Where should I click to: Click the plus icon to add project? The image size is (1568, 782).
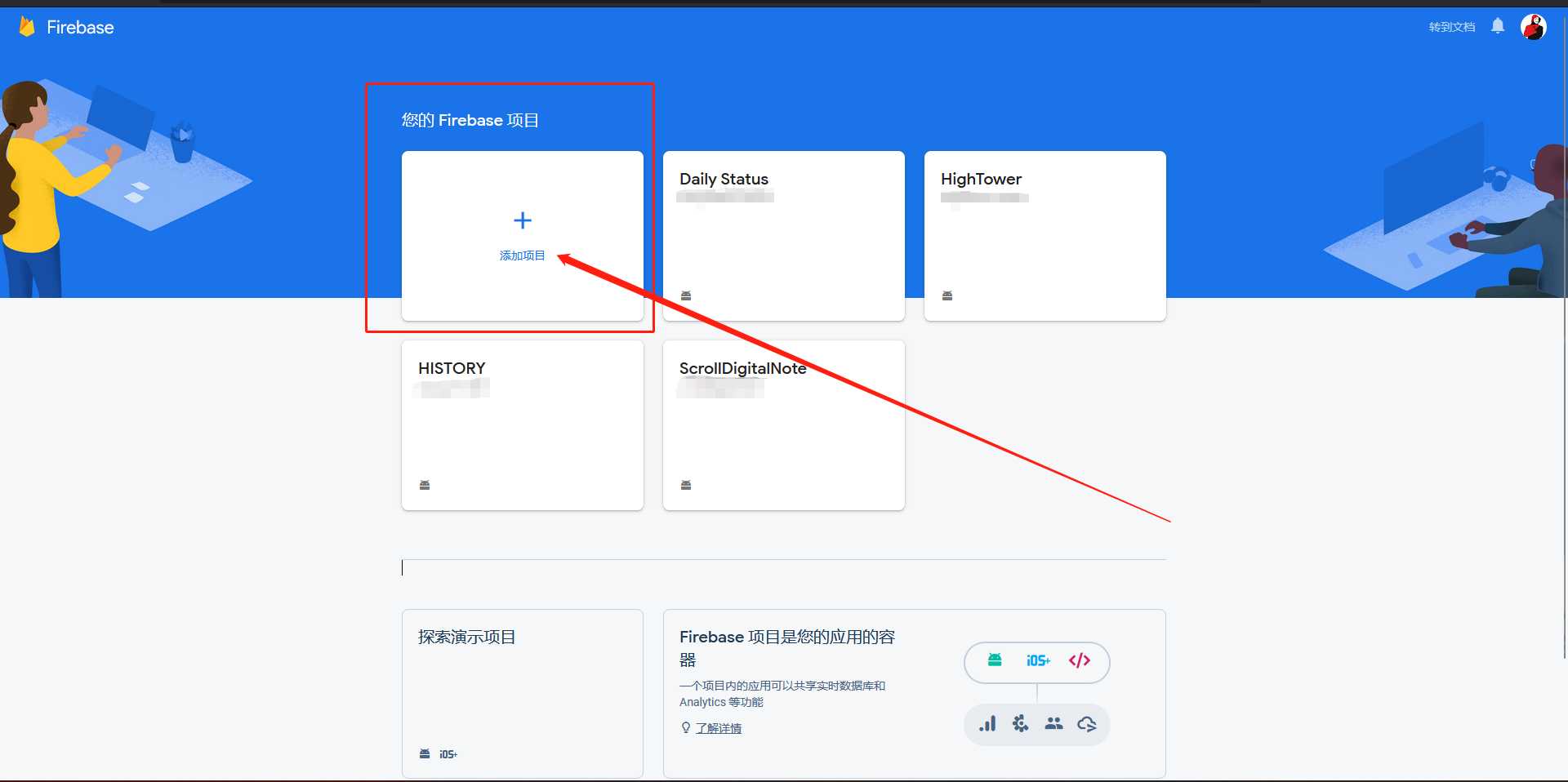point(523,220)
